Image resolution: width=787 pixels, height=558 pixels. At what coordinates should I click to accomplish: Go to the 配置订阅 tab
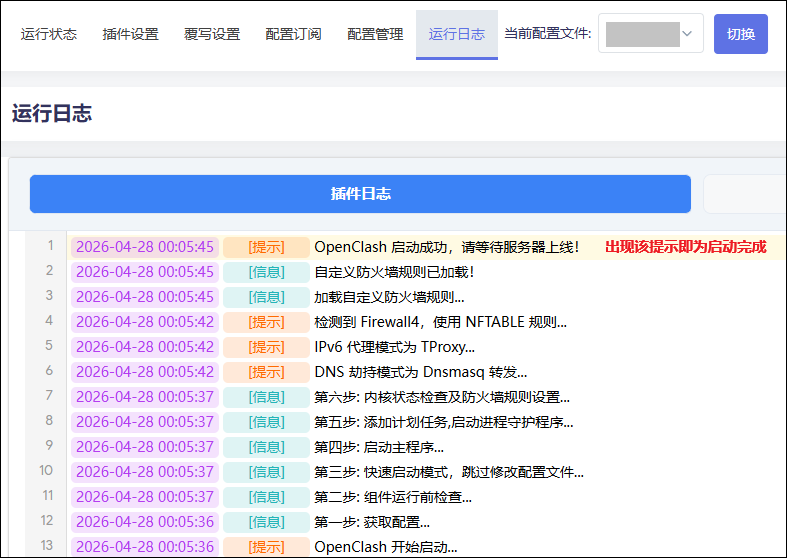(294, 34)
